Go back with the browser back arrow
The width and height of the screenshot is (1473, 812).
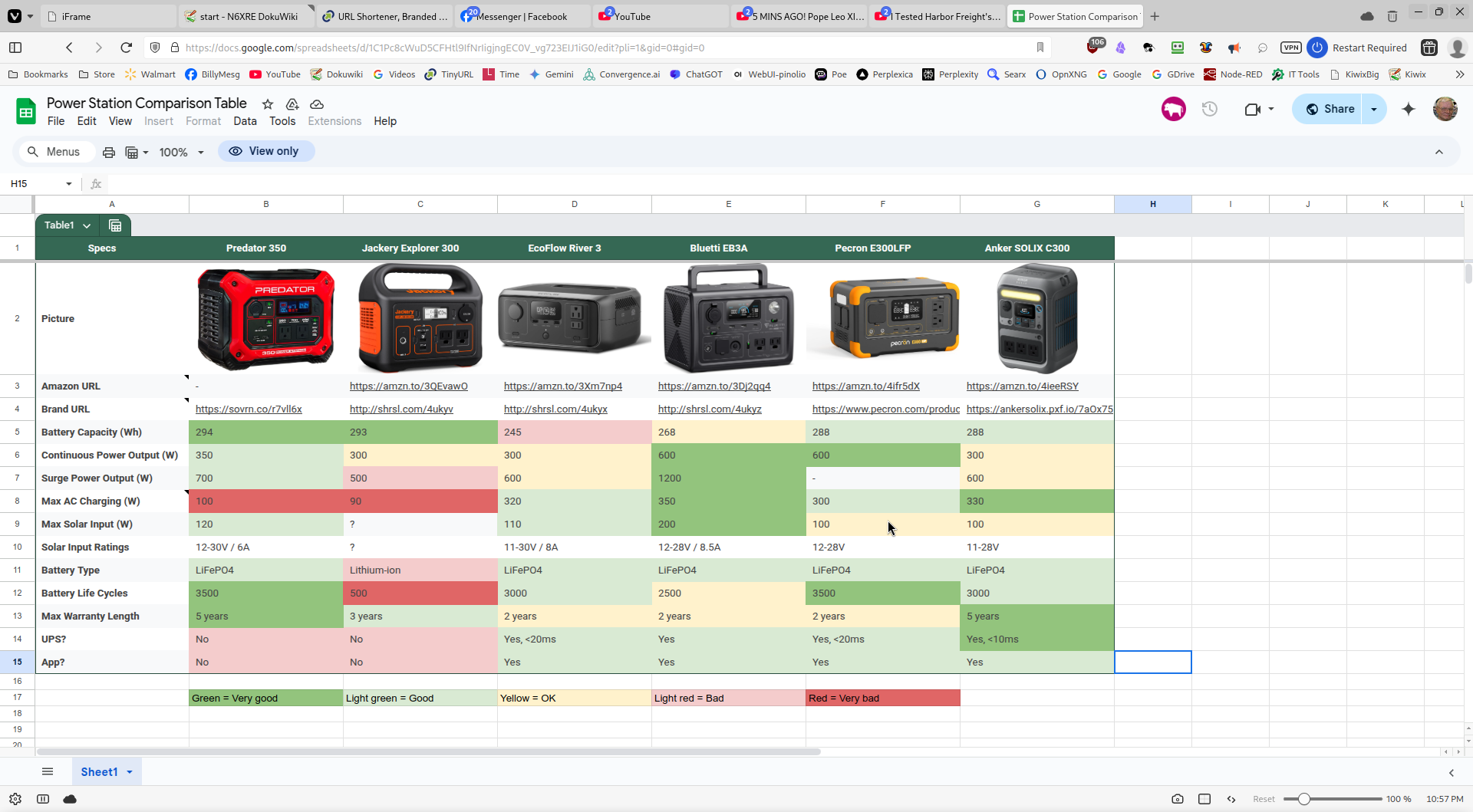click(70, 48)
